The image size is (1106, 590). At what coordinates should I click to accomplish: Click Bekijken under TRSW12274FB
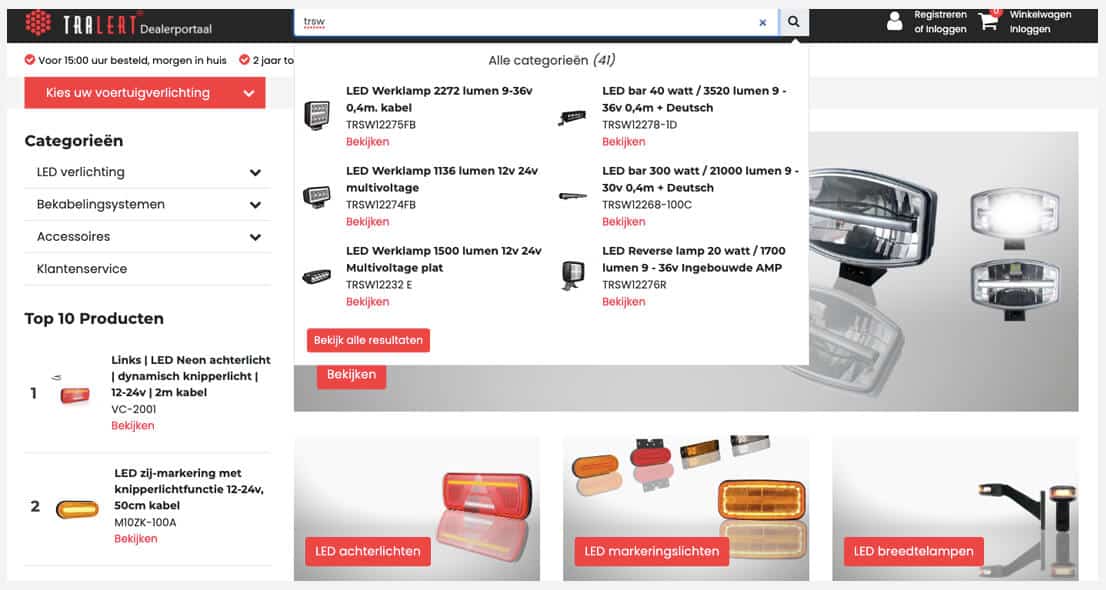pos(367,222)
